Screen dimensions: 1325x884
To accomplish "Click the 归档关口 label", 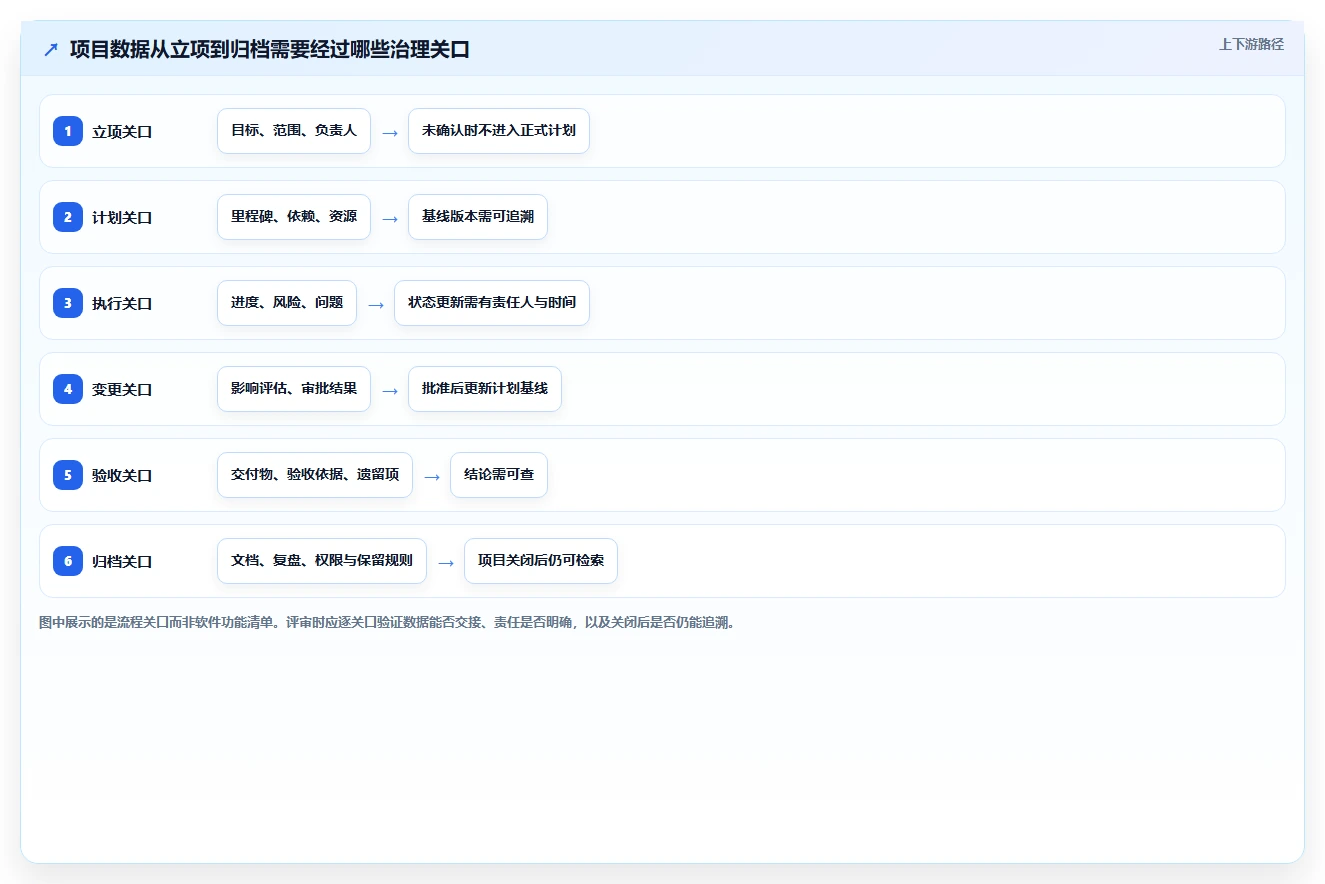I will coord(122,561).
